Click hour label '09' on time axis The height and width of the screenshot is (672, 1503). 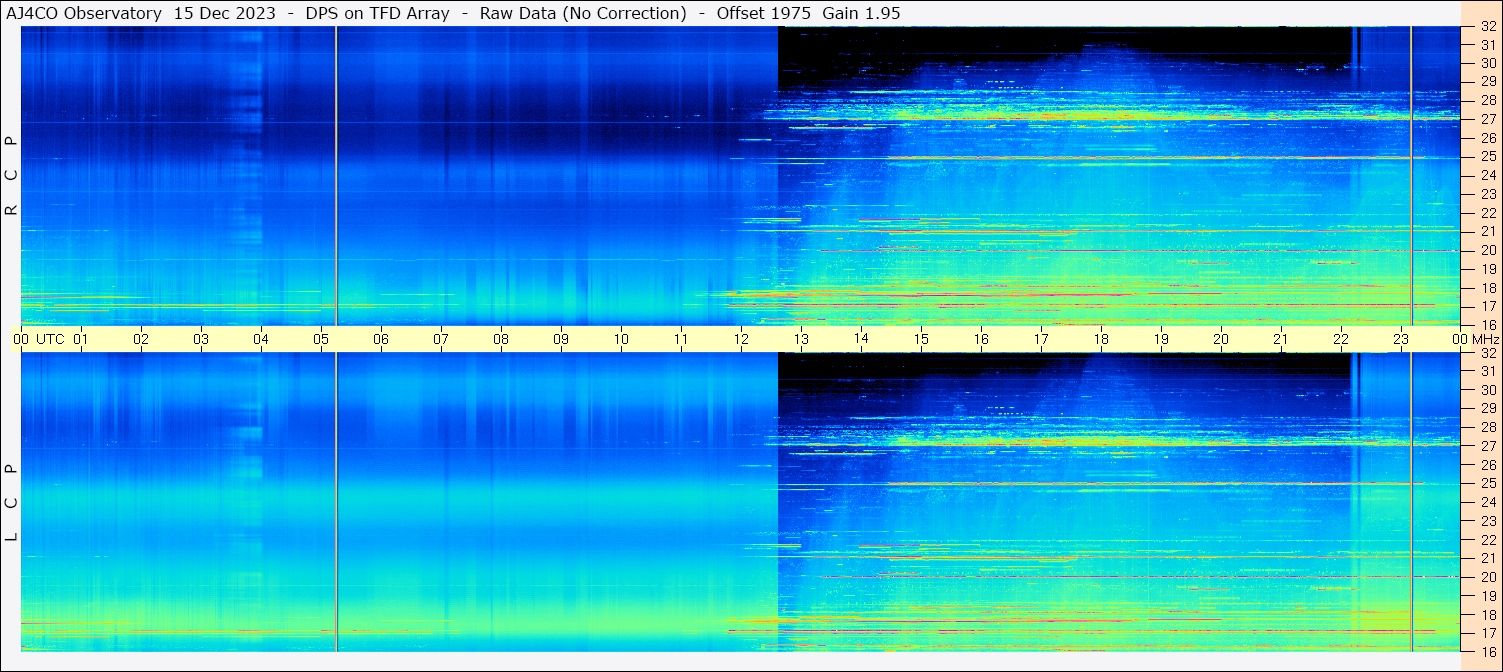(561, 339)
